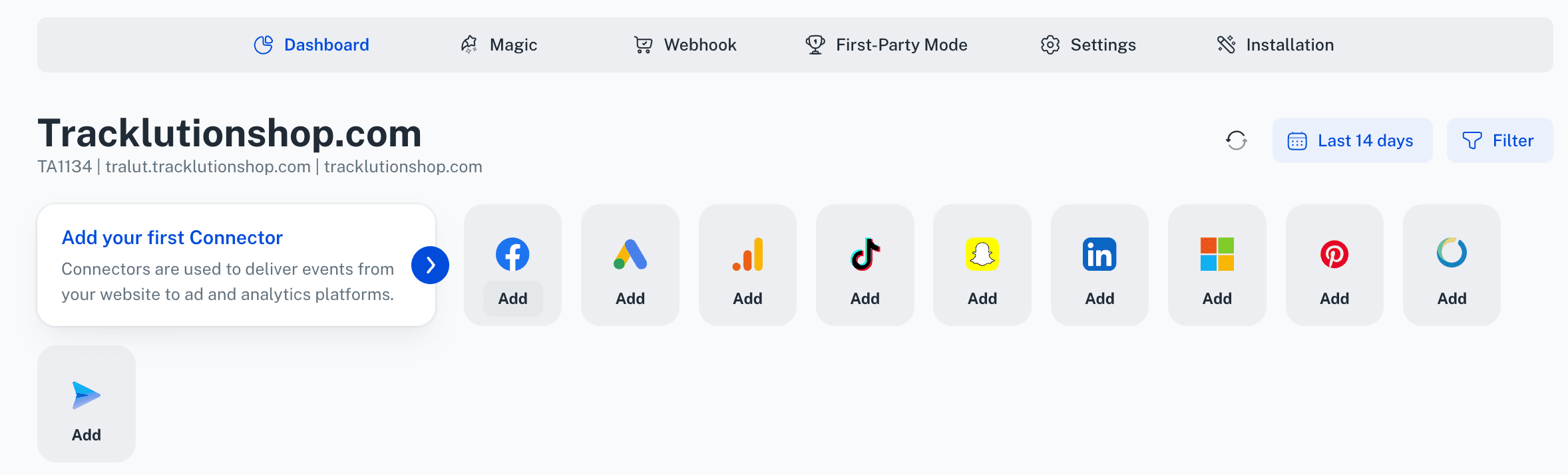This screenshot has height=475, width=1568.
Task: Open the Last 14 days date range
Action: pyautogui.click(x=1352, y=140)
